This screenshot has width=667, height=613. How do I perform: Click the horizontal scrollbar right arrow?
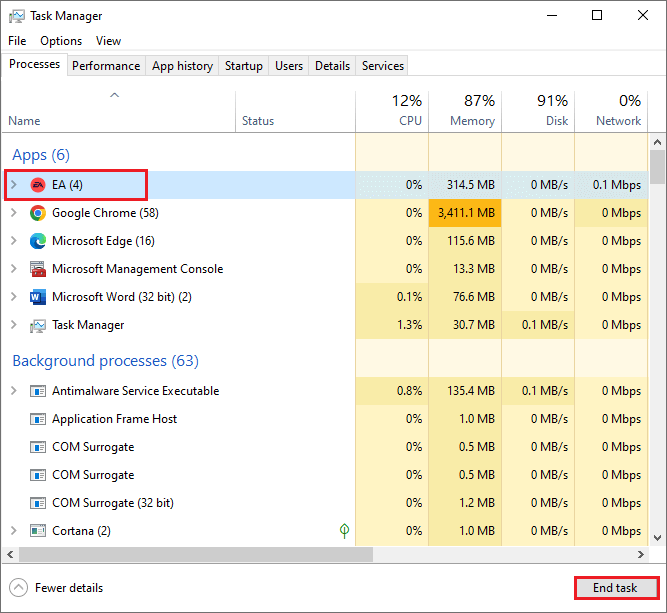click(x=641, y=554)
